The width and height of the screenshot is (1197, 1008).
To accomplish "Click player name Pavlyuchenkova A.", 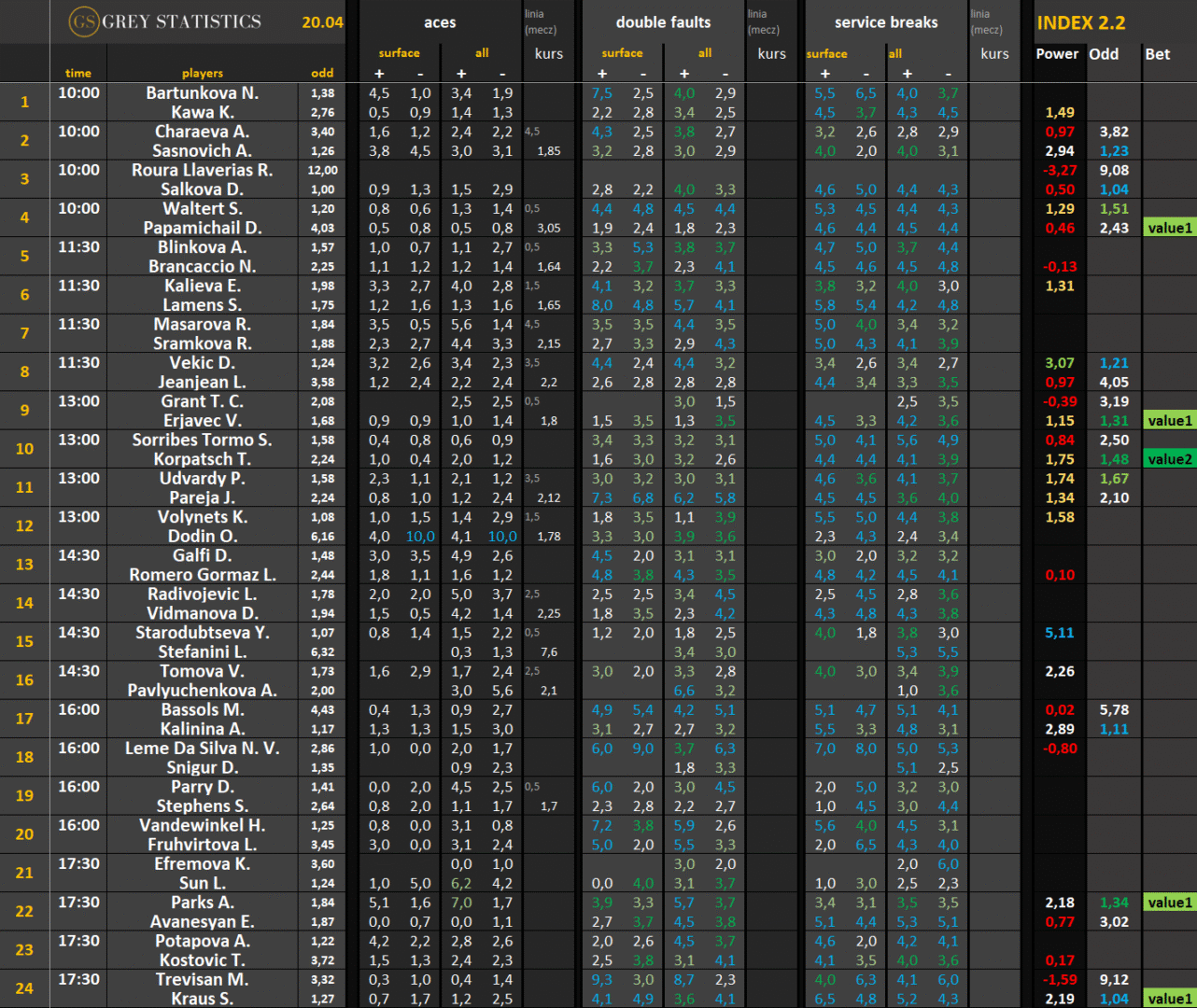I will 203,691.
